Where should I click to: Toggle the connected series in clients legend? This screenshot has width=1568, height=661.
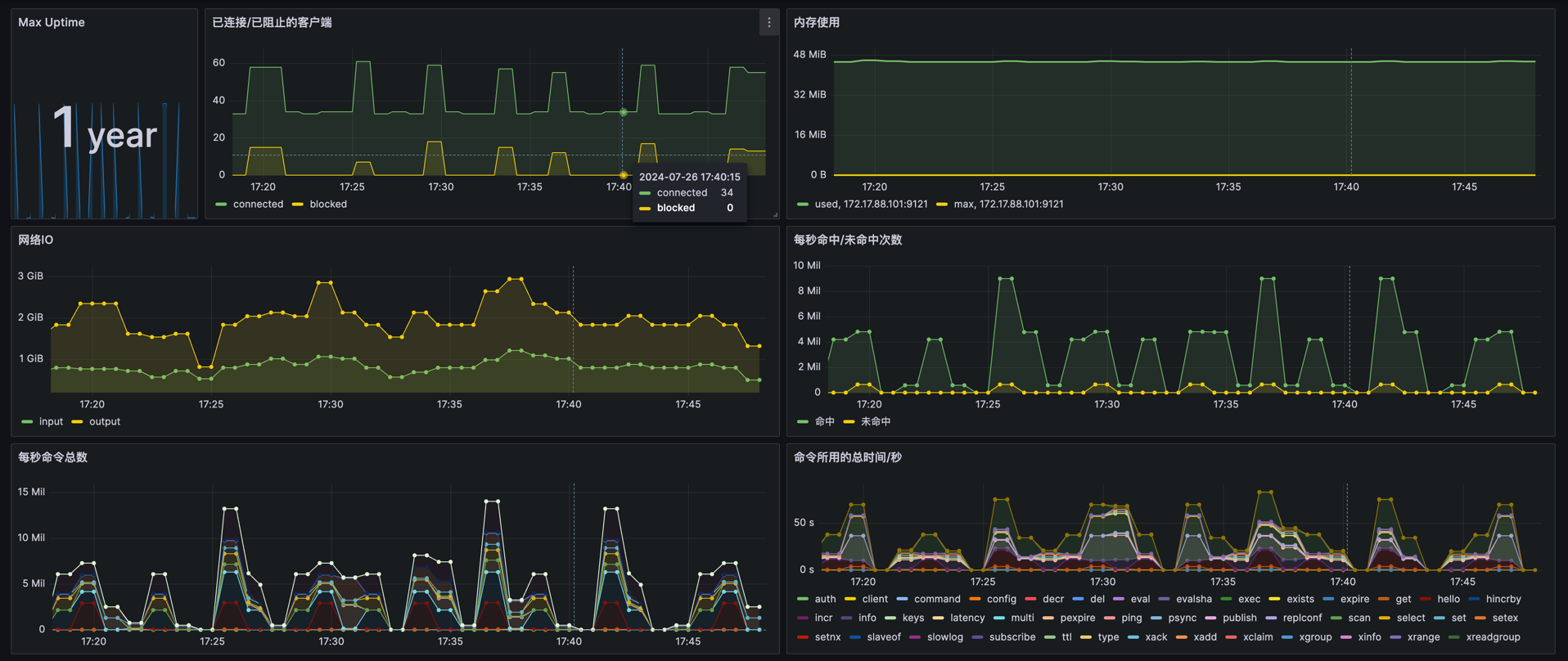coord(258,205)
